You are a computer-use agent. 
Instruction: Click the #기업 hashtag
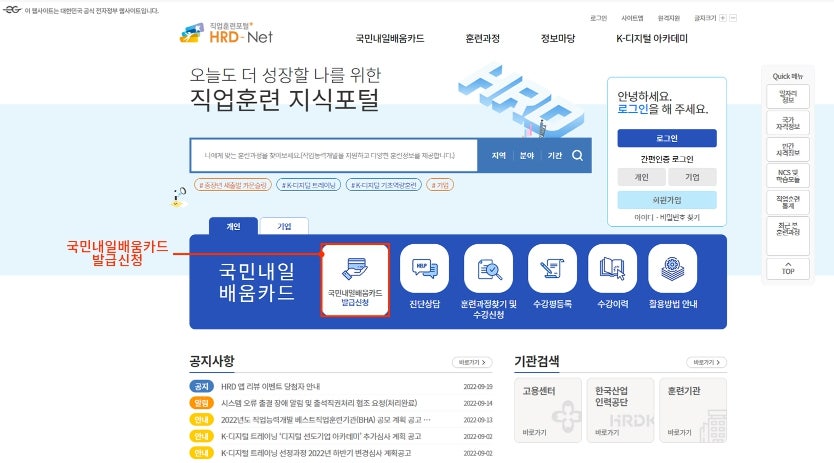pyautogui.click(x=440, y=185)
